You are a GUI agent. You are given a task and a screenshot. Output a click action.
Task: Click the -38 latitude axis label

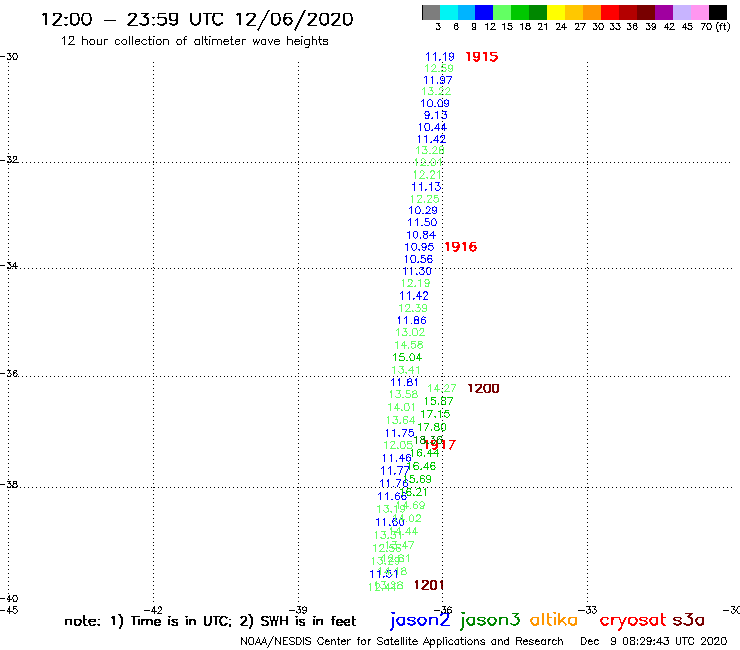(9, 485)
